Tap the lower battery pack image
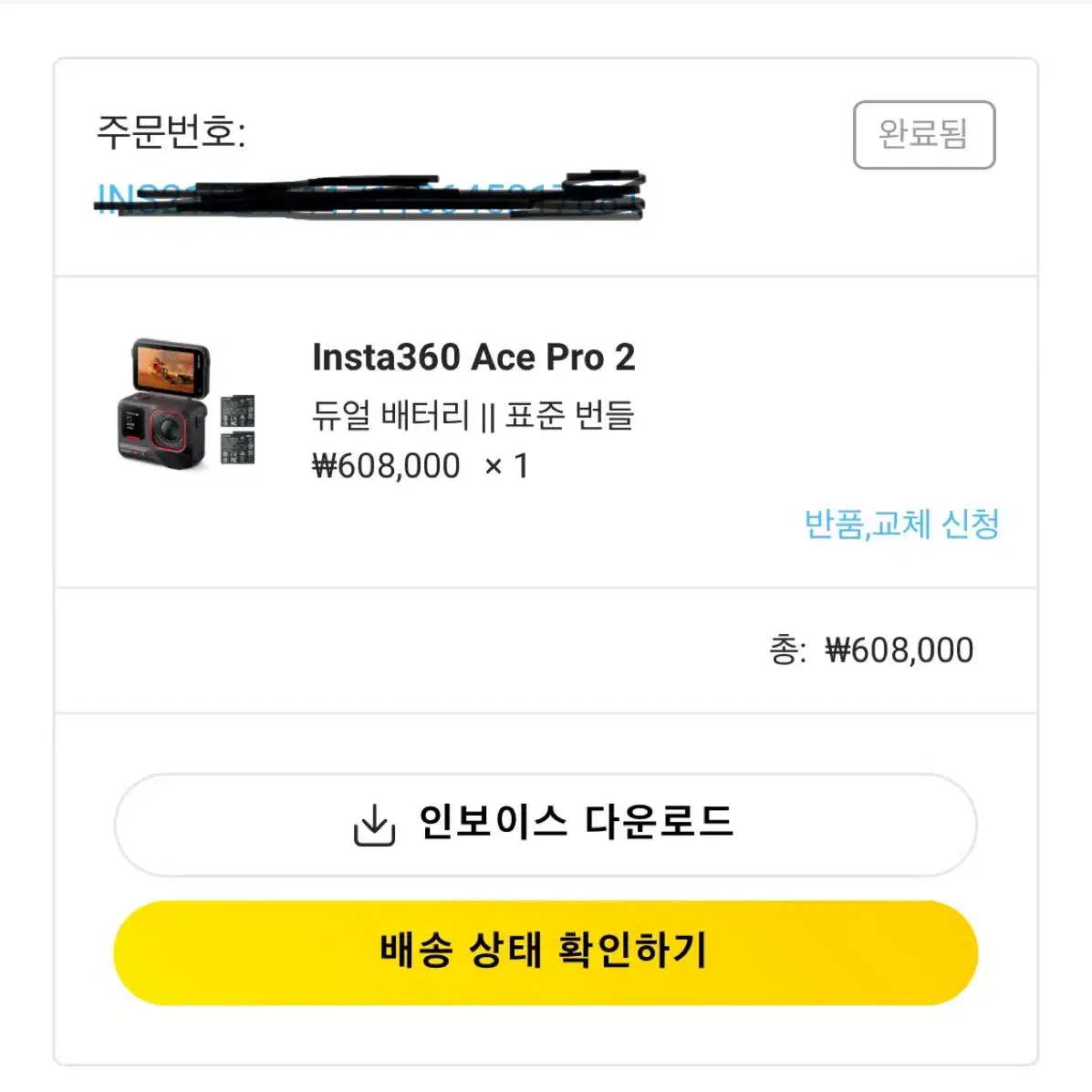1092x1092 pixels. [237, 447]
